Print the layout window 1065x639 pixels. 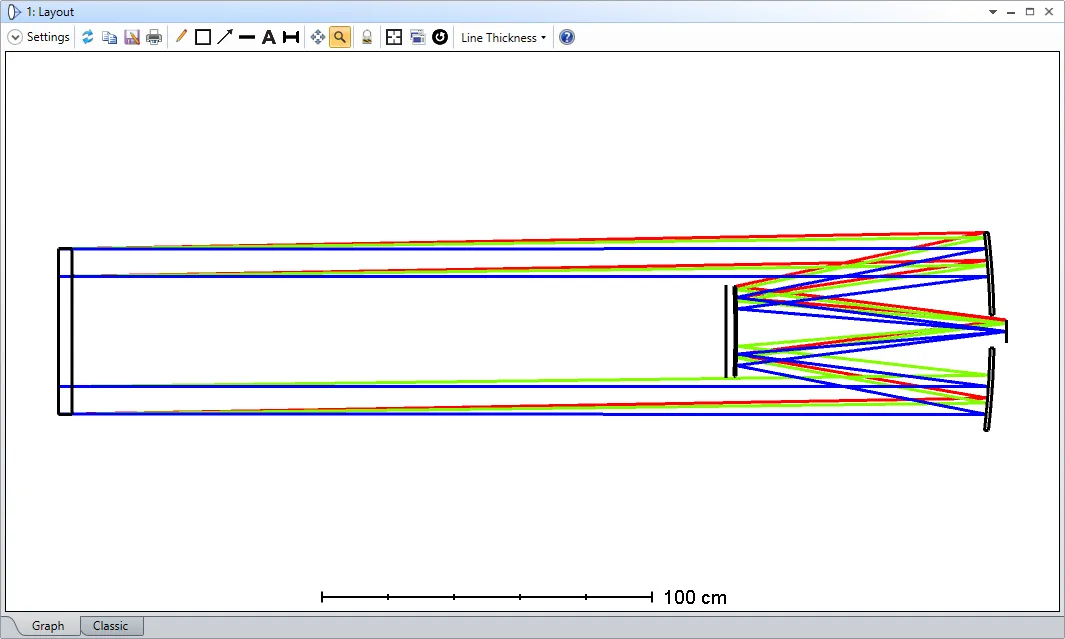(154, 37)
